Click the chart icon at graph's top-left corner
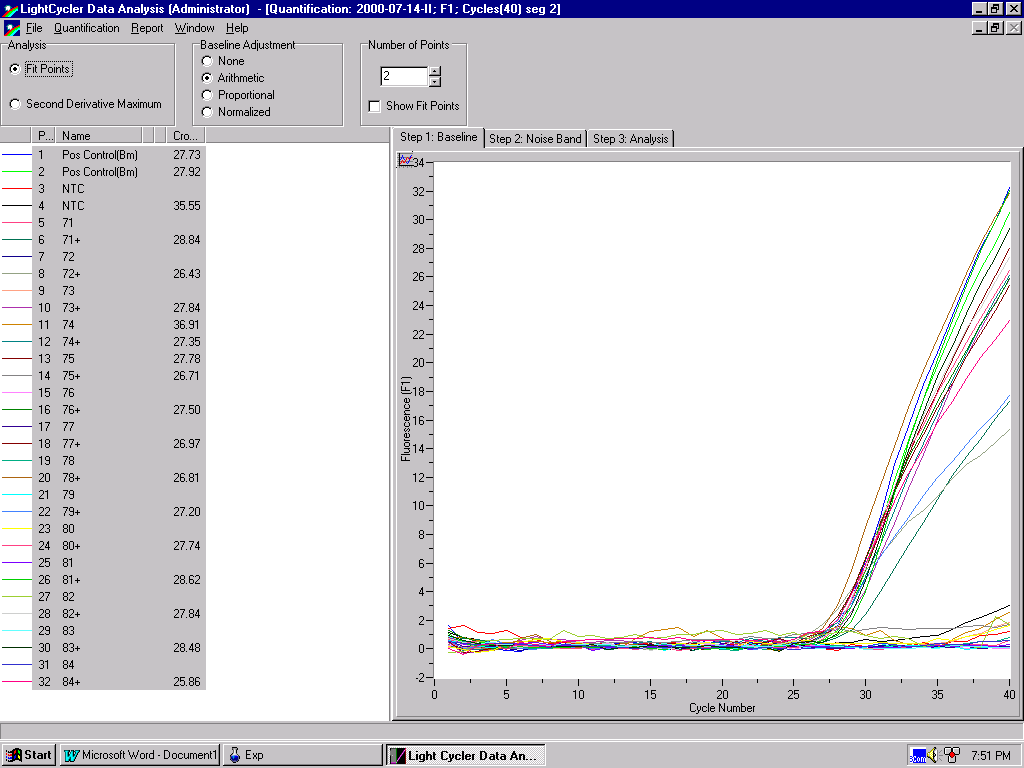Screen dimensions: 1024x768 (x=406, y=159)
